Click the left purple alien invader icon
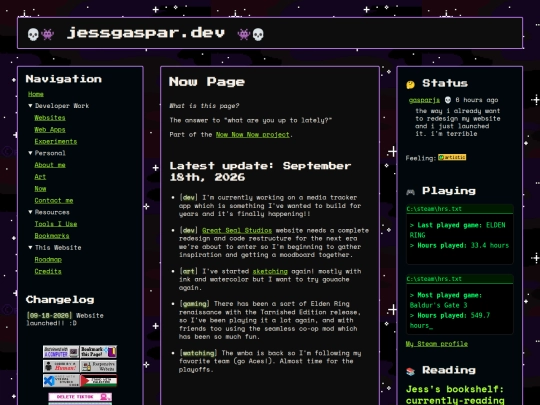The width and height of the screenshot is (540, 405). pyautogui.click(x=48, y=34)
